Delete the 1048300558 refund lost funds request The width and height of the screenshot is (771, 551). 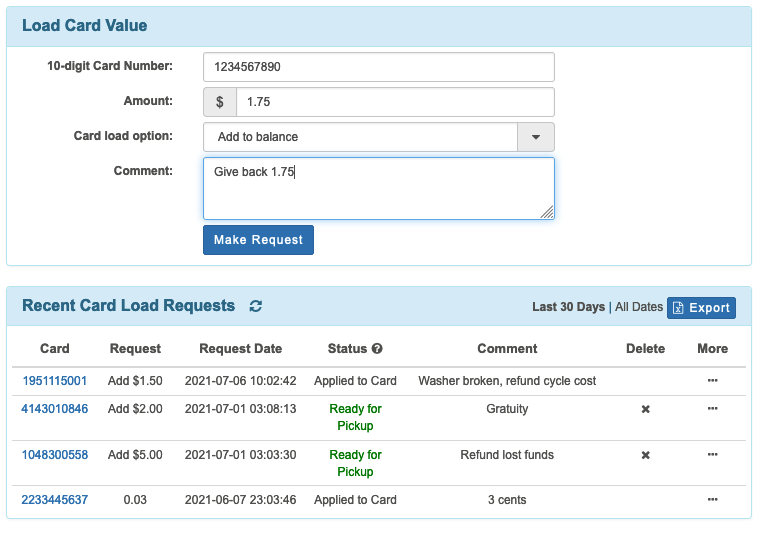click(645, 455)
